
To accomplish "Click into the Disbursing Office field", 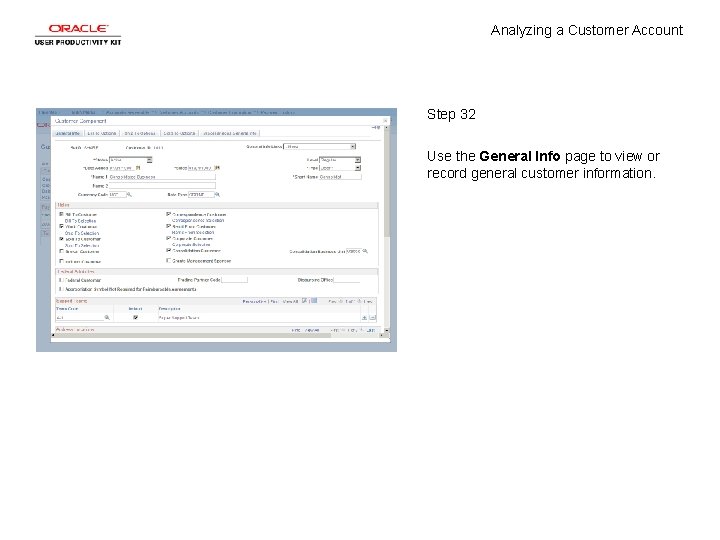I will tap(347, 280).
